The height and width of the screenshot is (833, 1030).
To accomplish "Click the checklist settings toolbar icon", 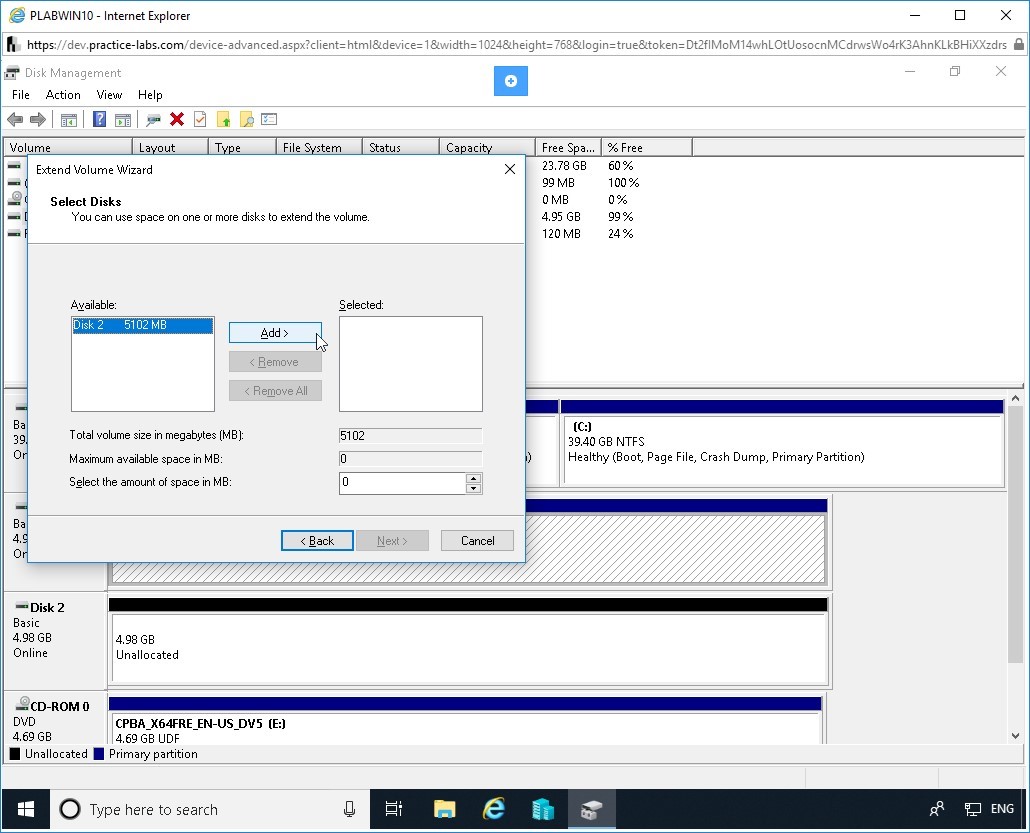I will pyautogui.click(x=269, y=119).
